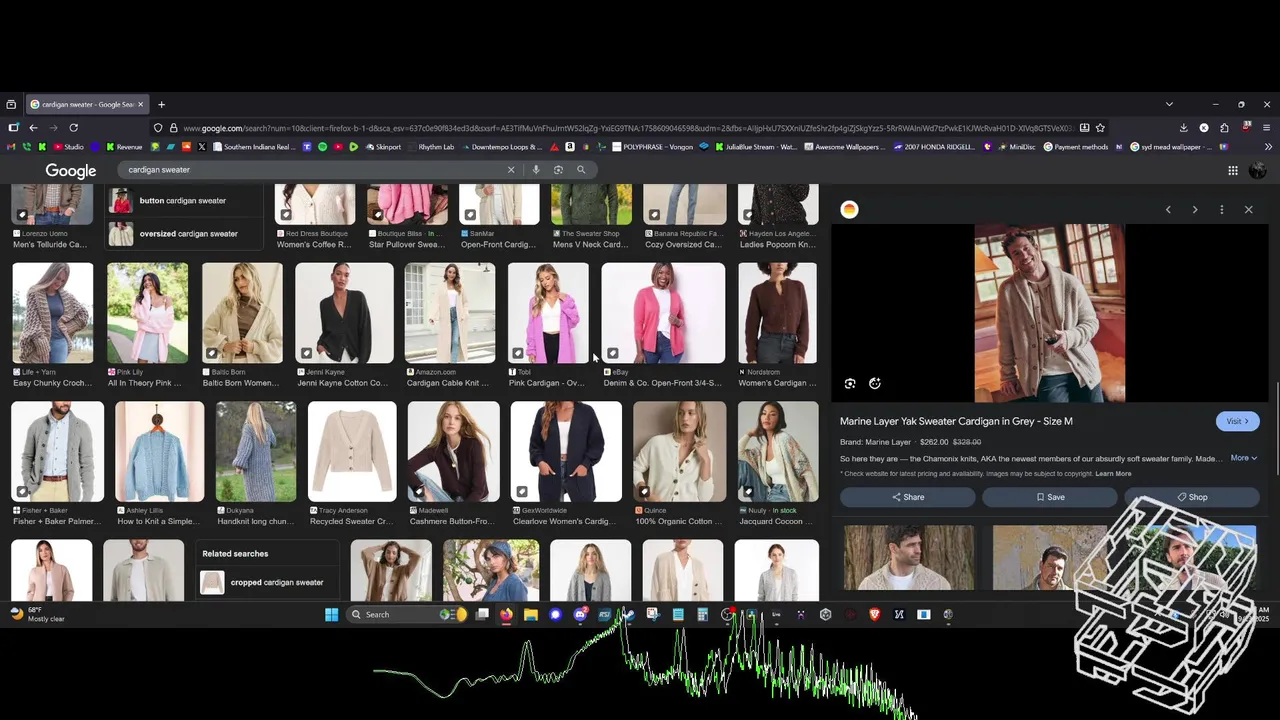Viewport: 1280px width, 720px height.
Task: Click the Share button
Action: coord(908,497)
